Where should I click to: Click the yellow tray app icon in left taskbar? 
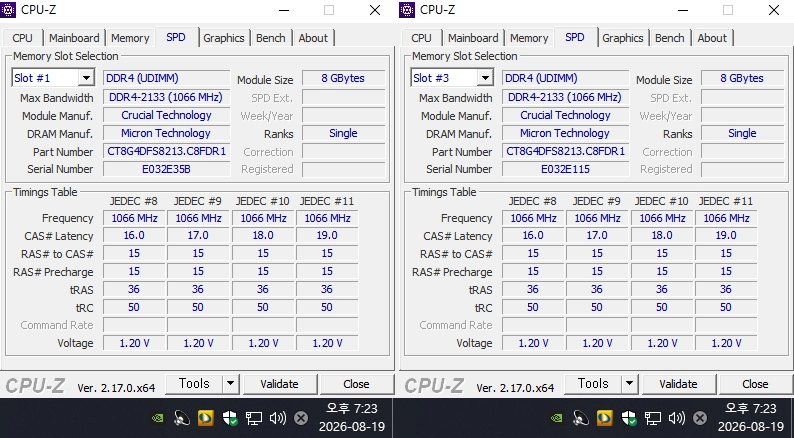click(x=206, y=418)
